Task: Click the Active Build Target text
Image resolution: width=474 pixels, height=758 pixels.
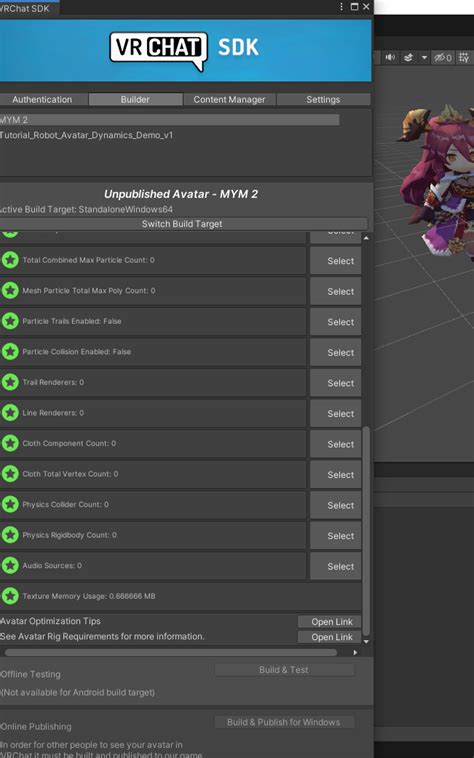Action: [86, 209]
